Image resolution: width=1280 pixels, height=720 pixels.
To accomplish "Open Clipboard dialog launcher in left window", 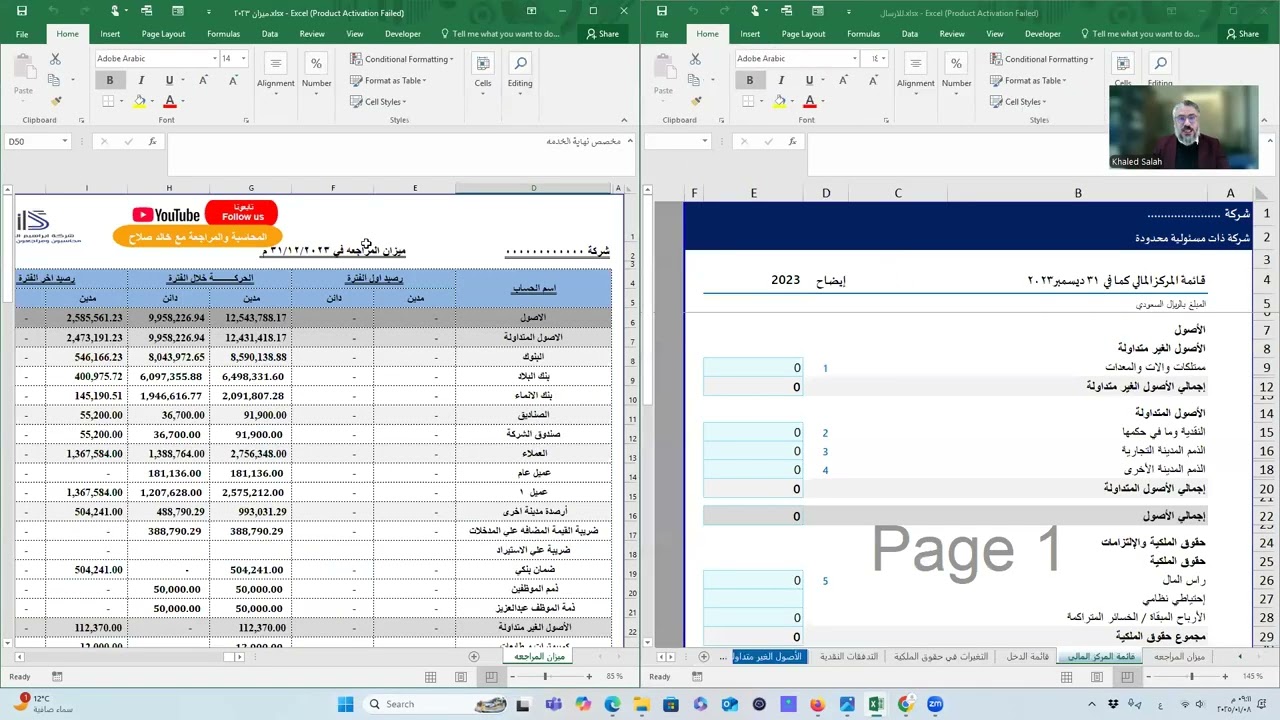I will point(81,120).
